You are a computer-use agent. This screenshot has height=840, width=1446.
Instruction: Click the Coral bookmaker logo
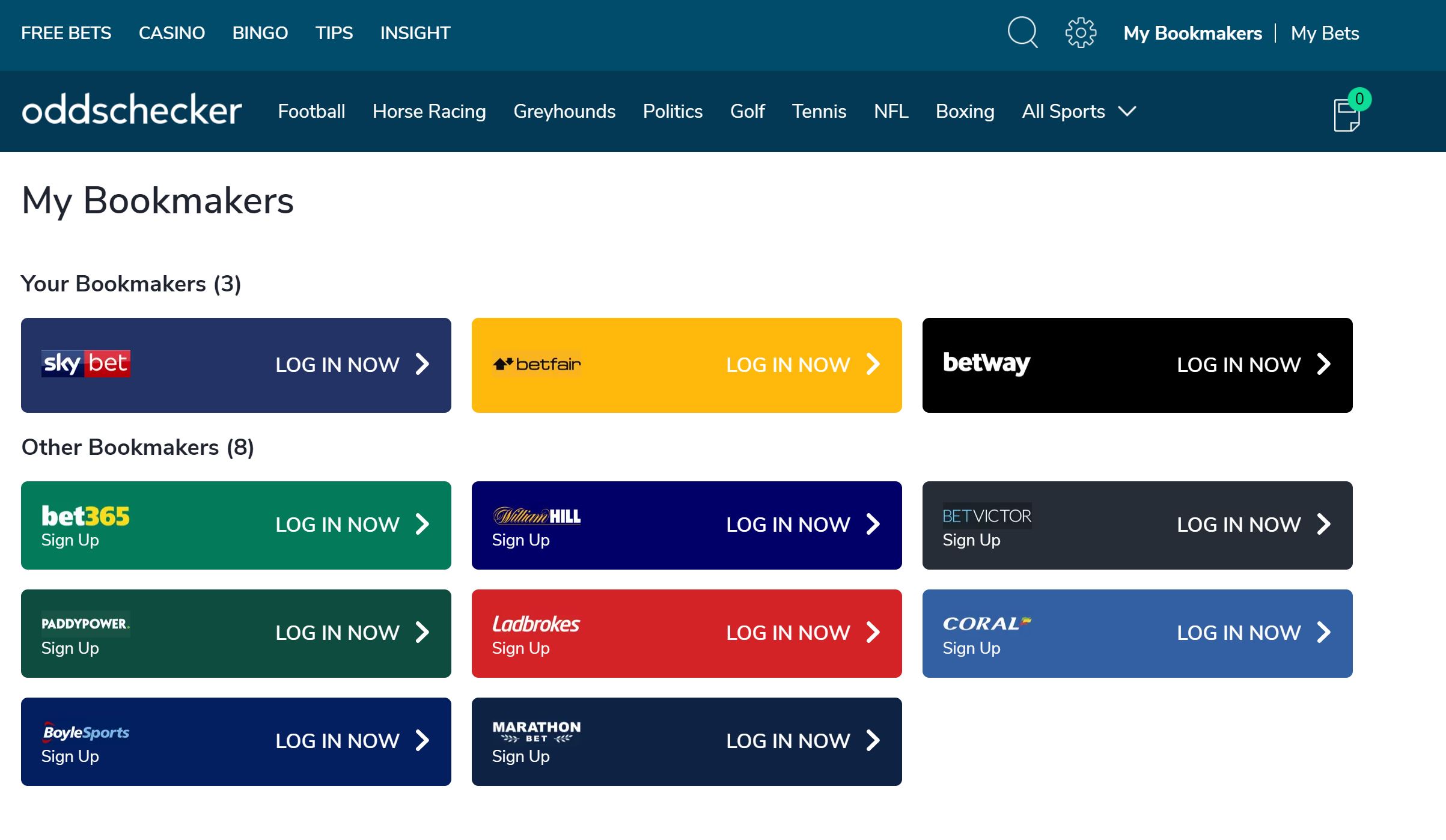(x=985, y=623)
